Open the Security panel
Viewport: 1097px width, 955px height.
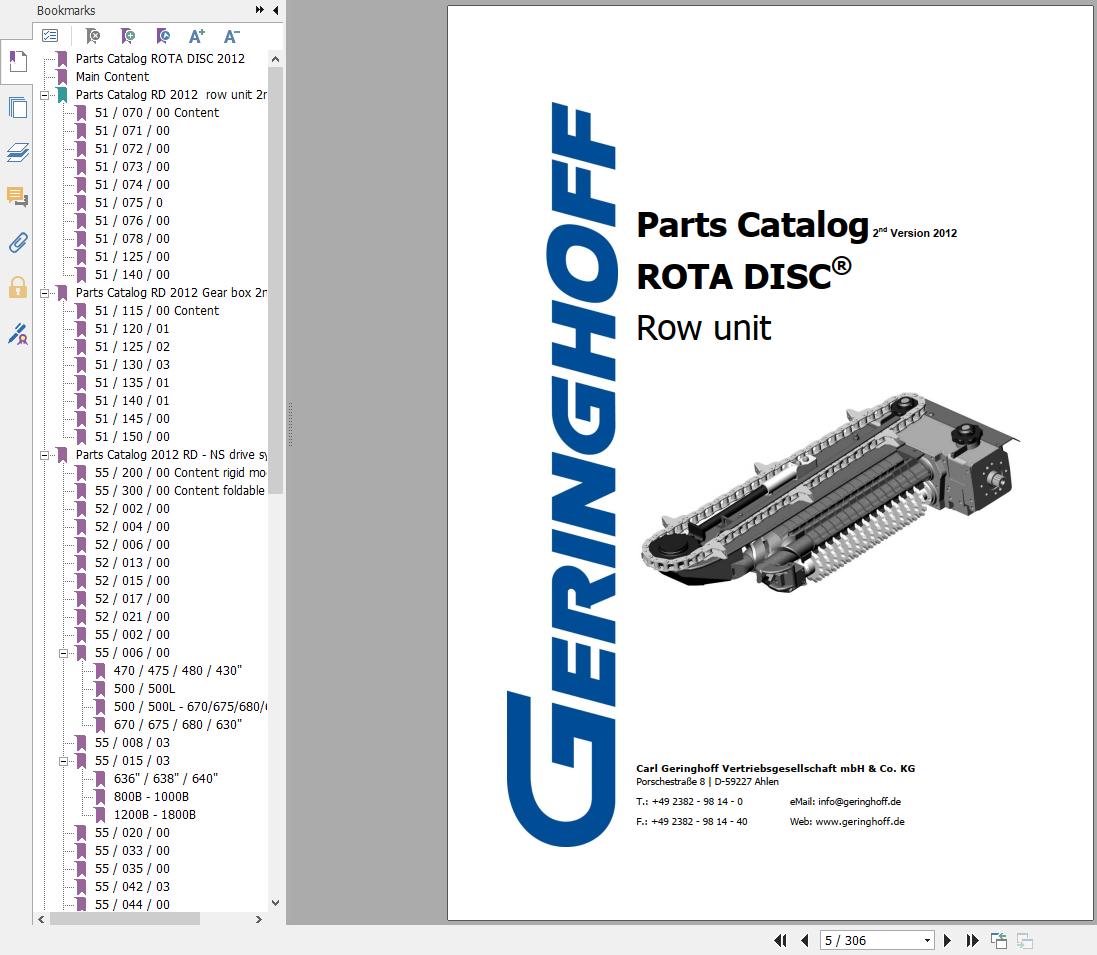click(17, 287)
